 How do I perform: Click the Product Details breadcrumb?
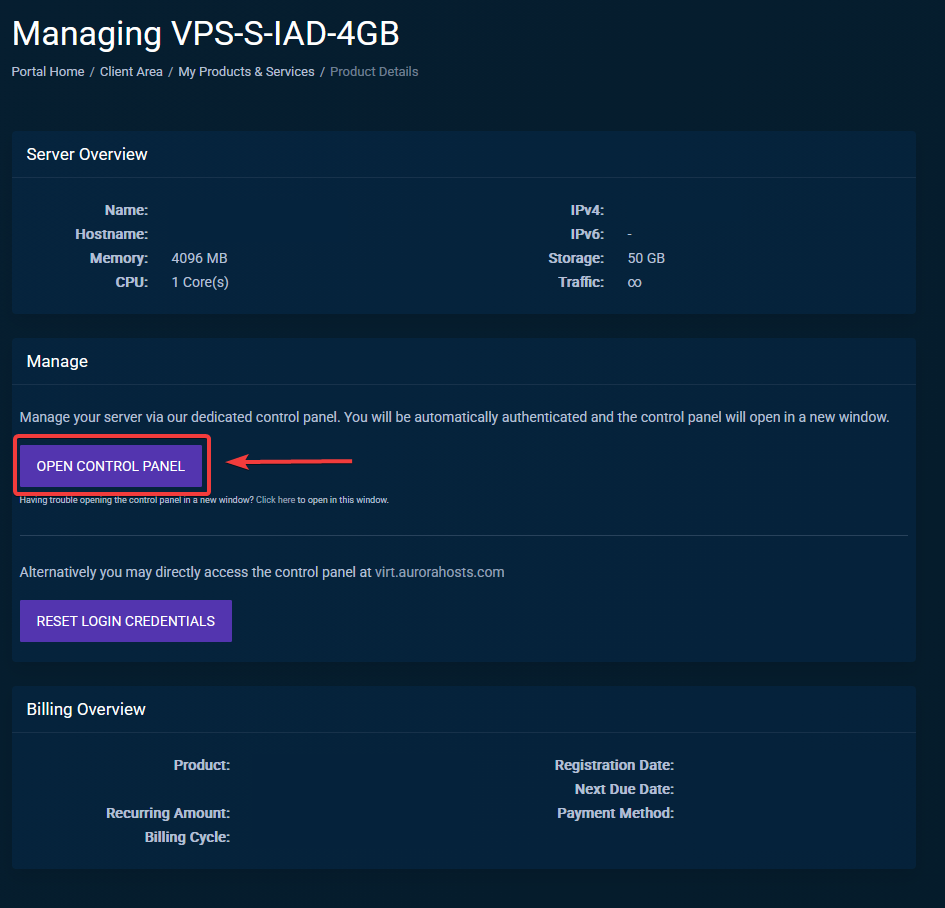pos(374,72)
